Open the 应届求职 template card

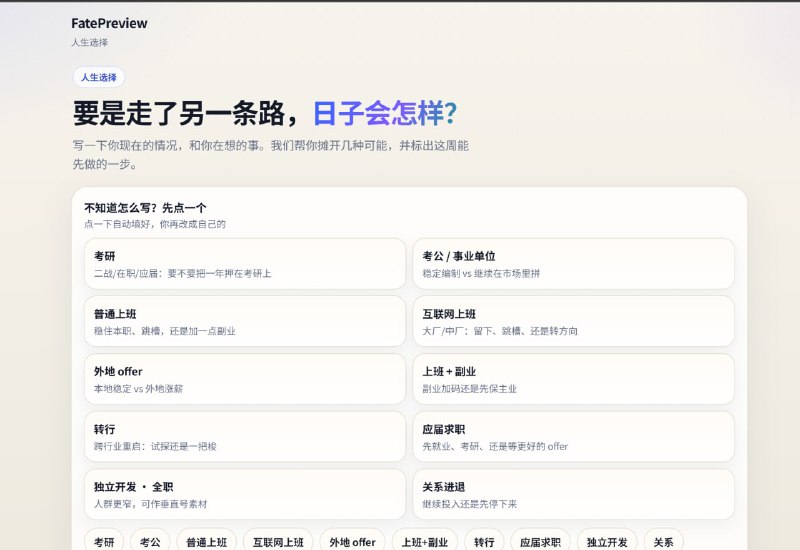point(573,437)
